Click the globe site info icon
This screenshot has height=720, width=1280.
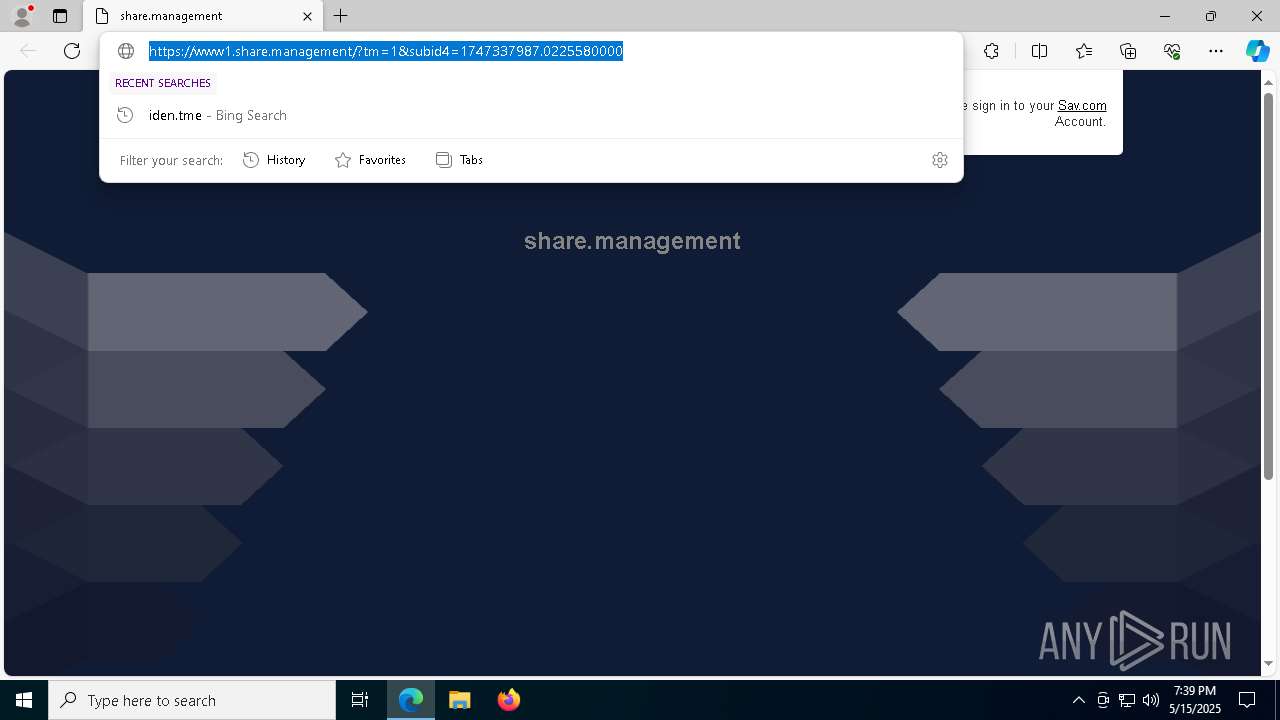tap(126, 51)
